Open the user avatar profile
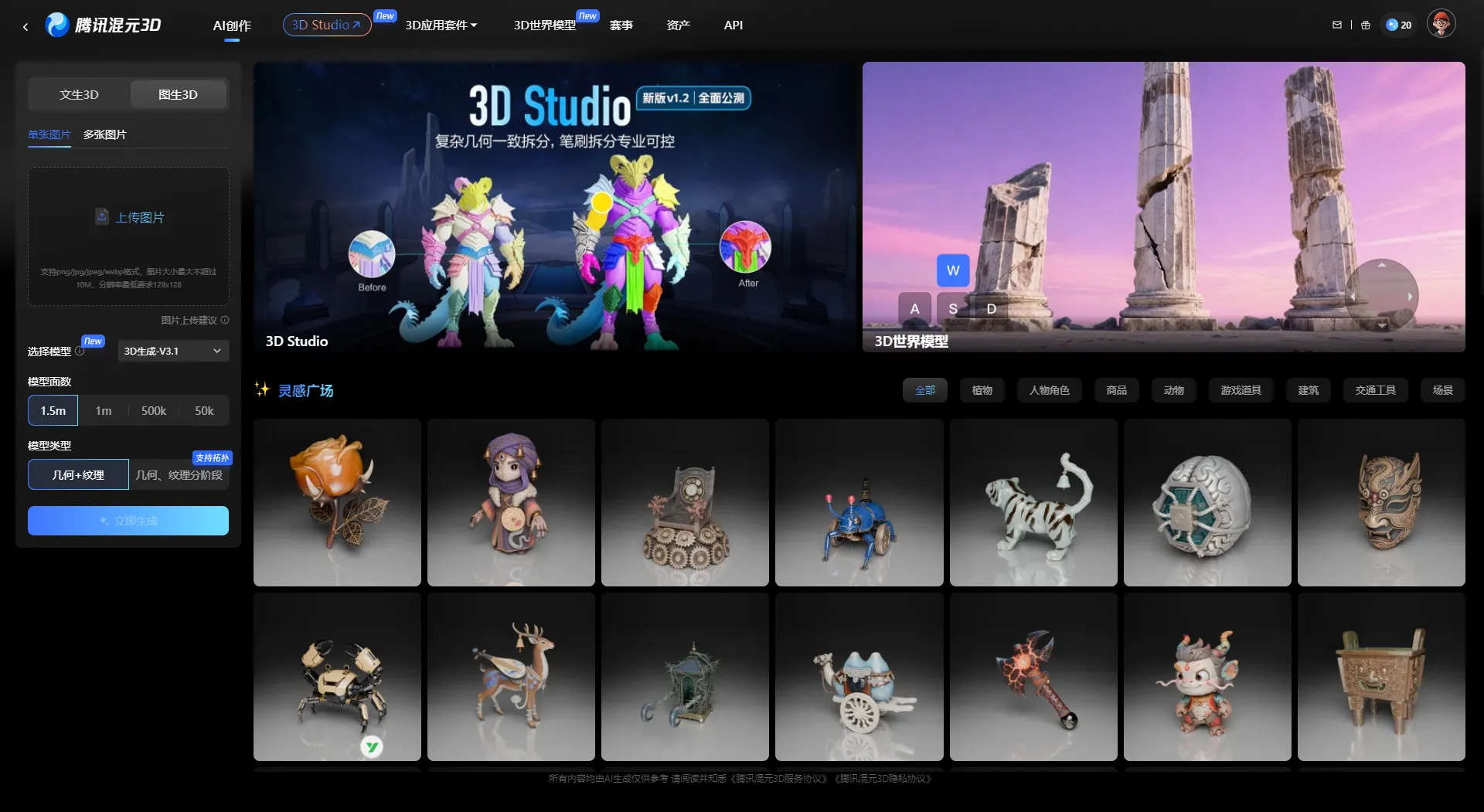Viewport: 1484px width, 812px height. tap(1441, 24)
